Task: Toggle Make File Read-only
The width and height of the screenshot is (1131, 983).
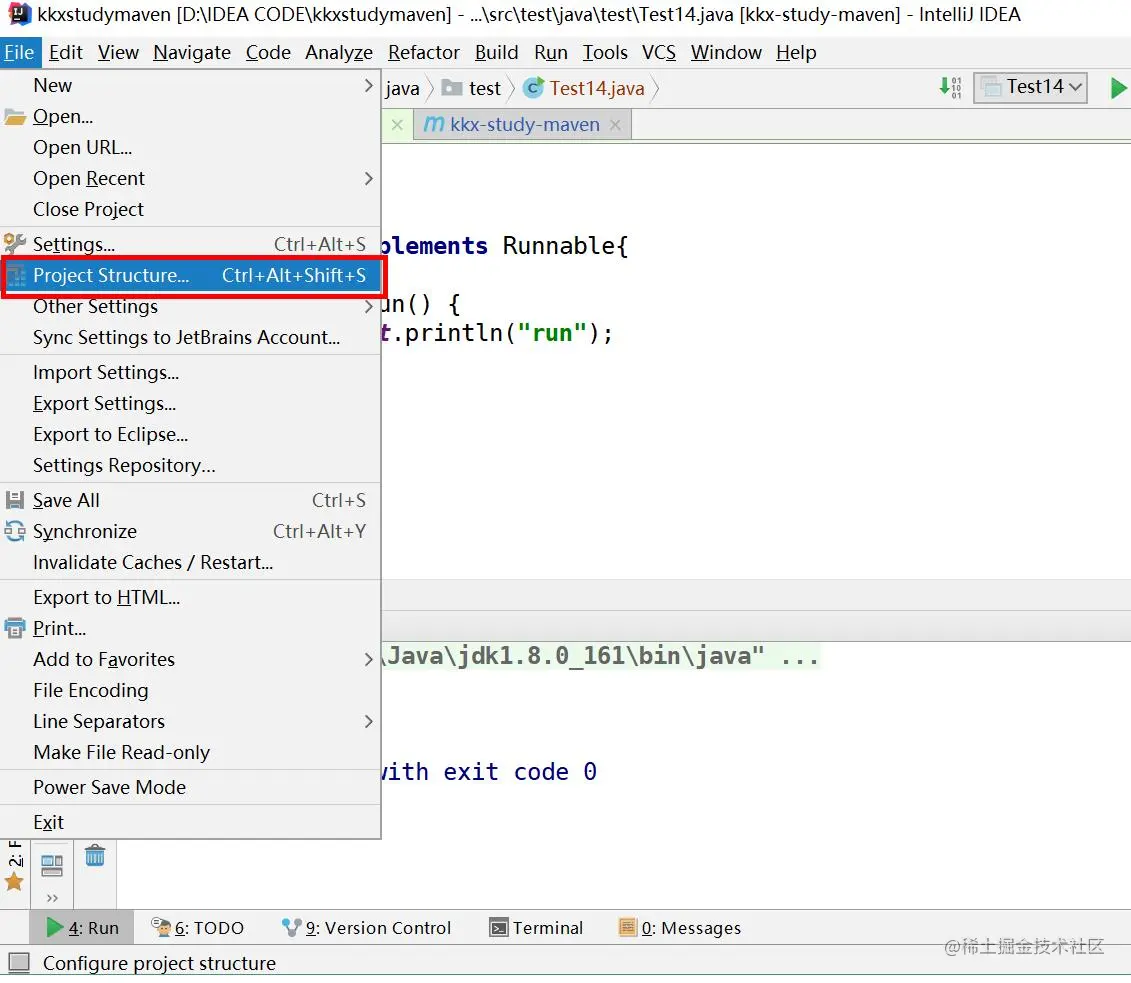Action: (190, 752)
